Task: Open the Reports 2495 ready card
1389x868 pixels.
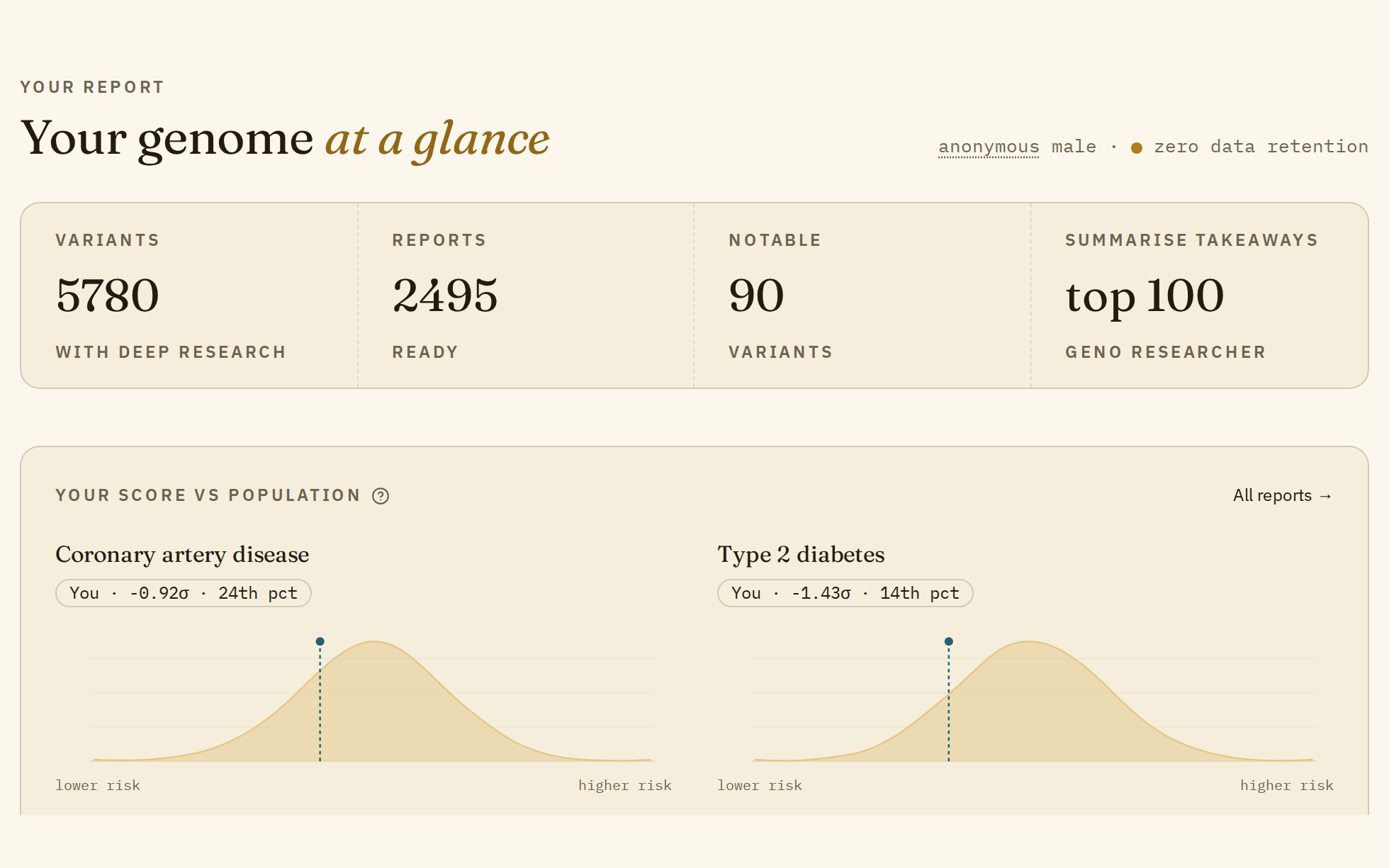Action: 526,295
